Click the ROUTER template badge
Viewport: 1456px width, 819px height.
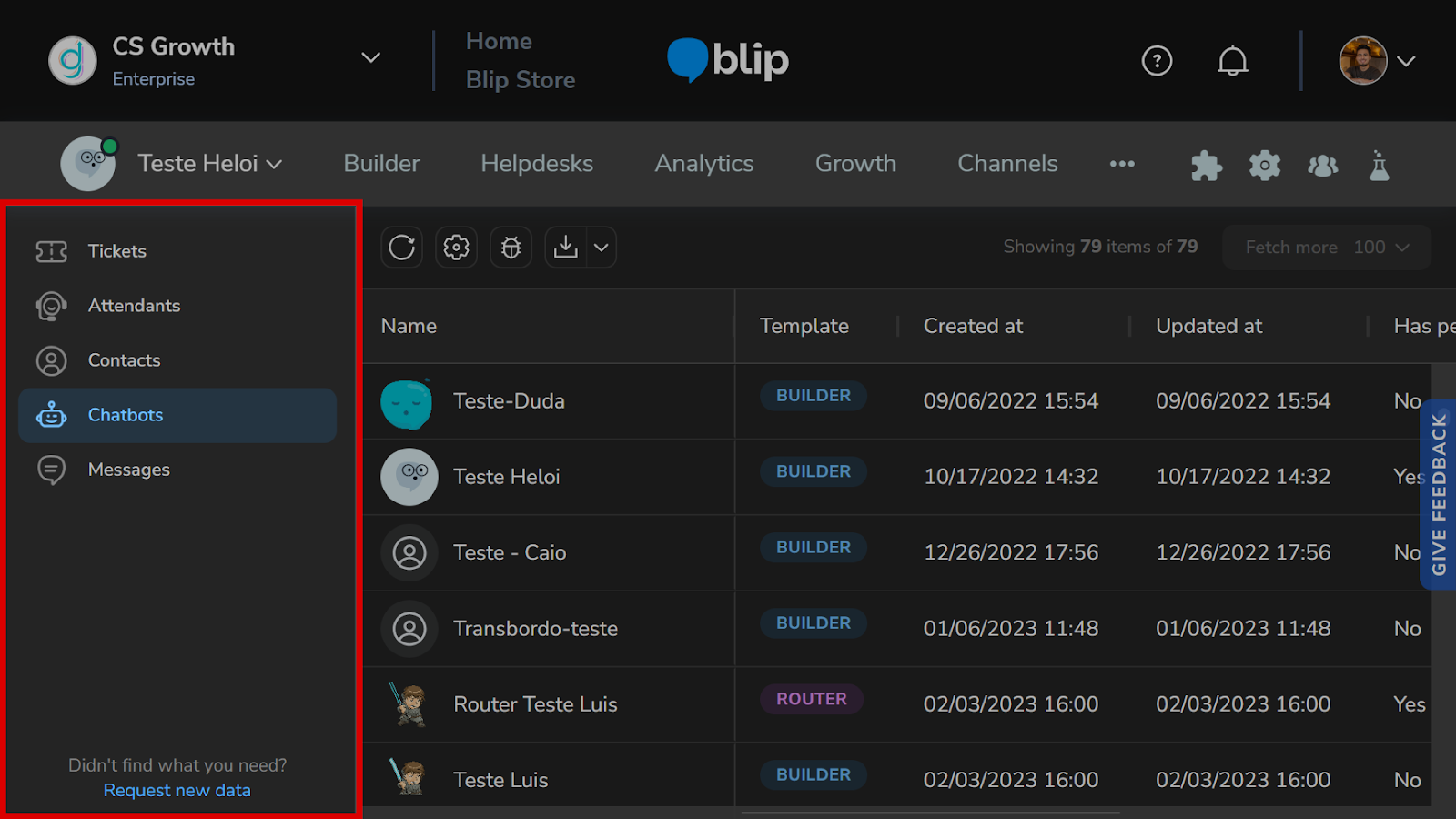(812, 699)
